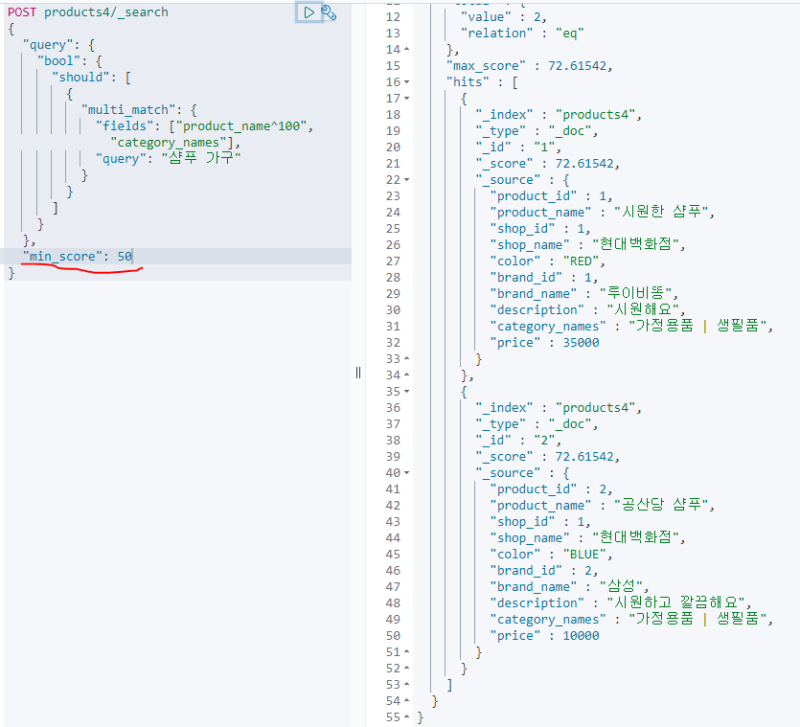Toggle the fold marker at line 54
Viewport: 800px width, 727px height.
[x=407, y=701]
